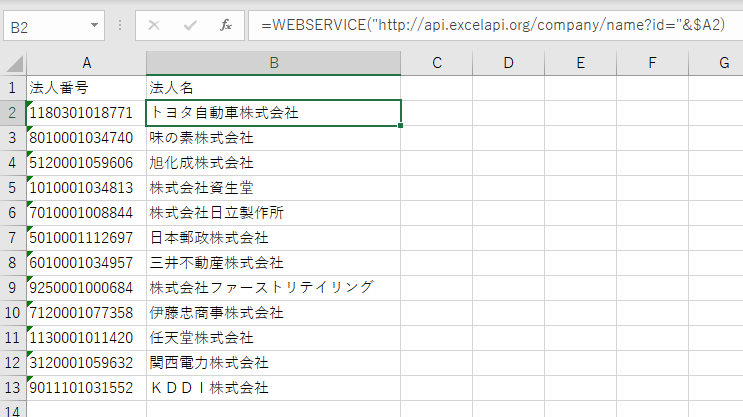Click the Cancel X icon in formula bar
This screenshot has height=417, width=743.
coord(154,25)
